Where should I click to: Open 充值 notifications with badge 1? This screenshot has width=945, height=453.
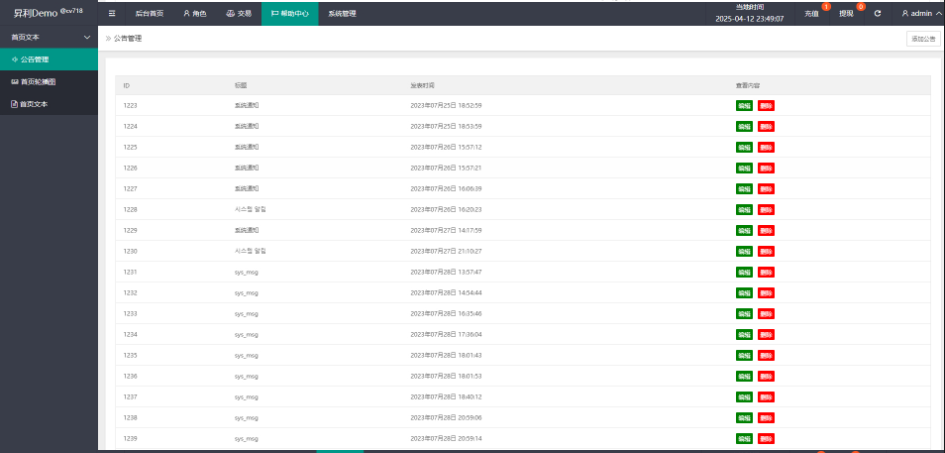click(812, 13)
